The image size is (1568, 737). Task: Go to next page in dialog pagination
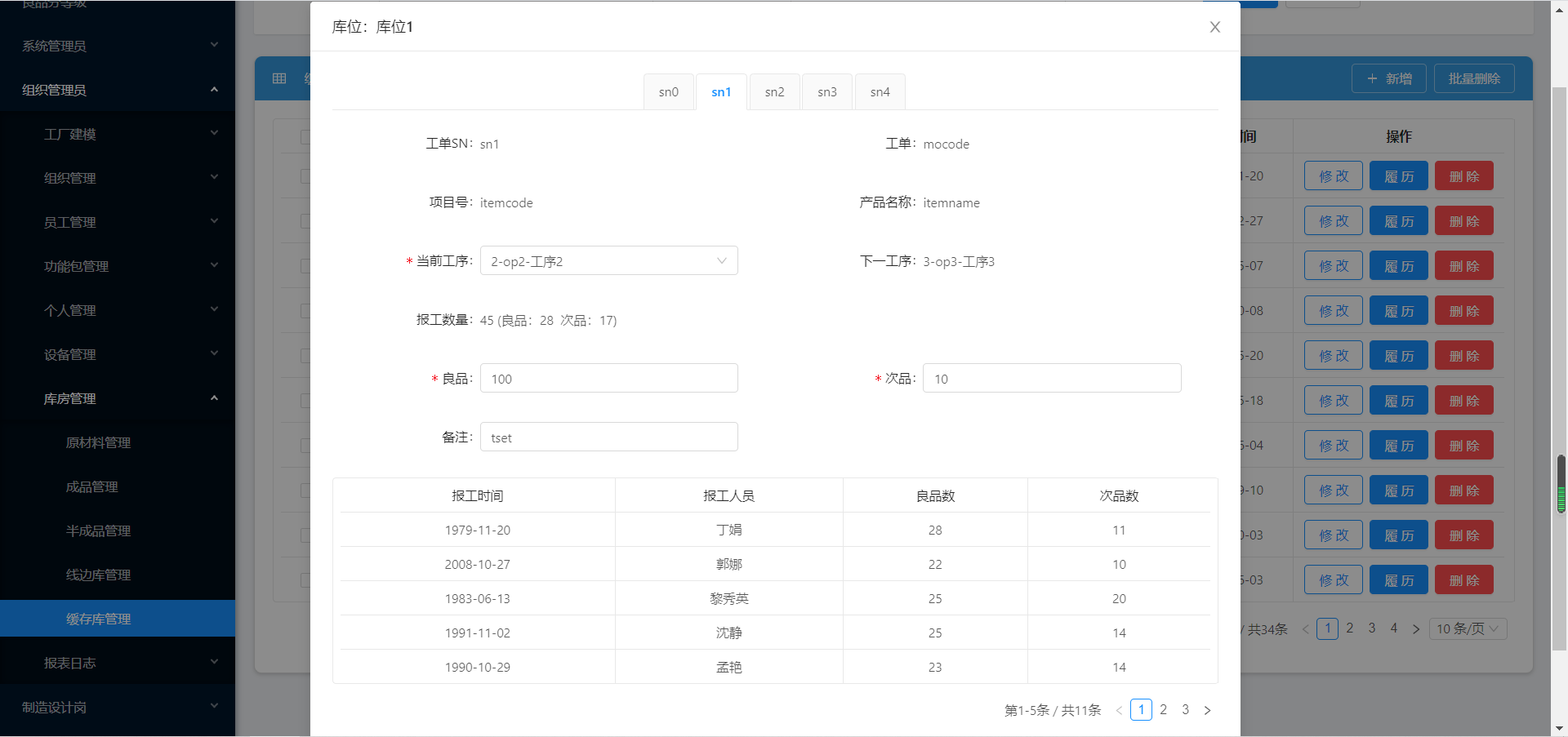[1207, 710]
